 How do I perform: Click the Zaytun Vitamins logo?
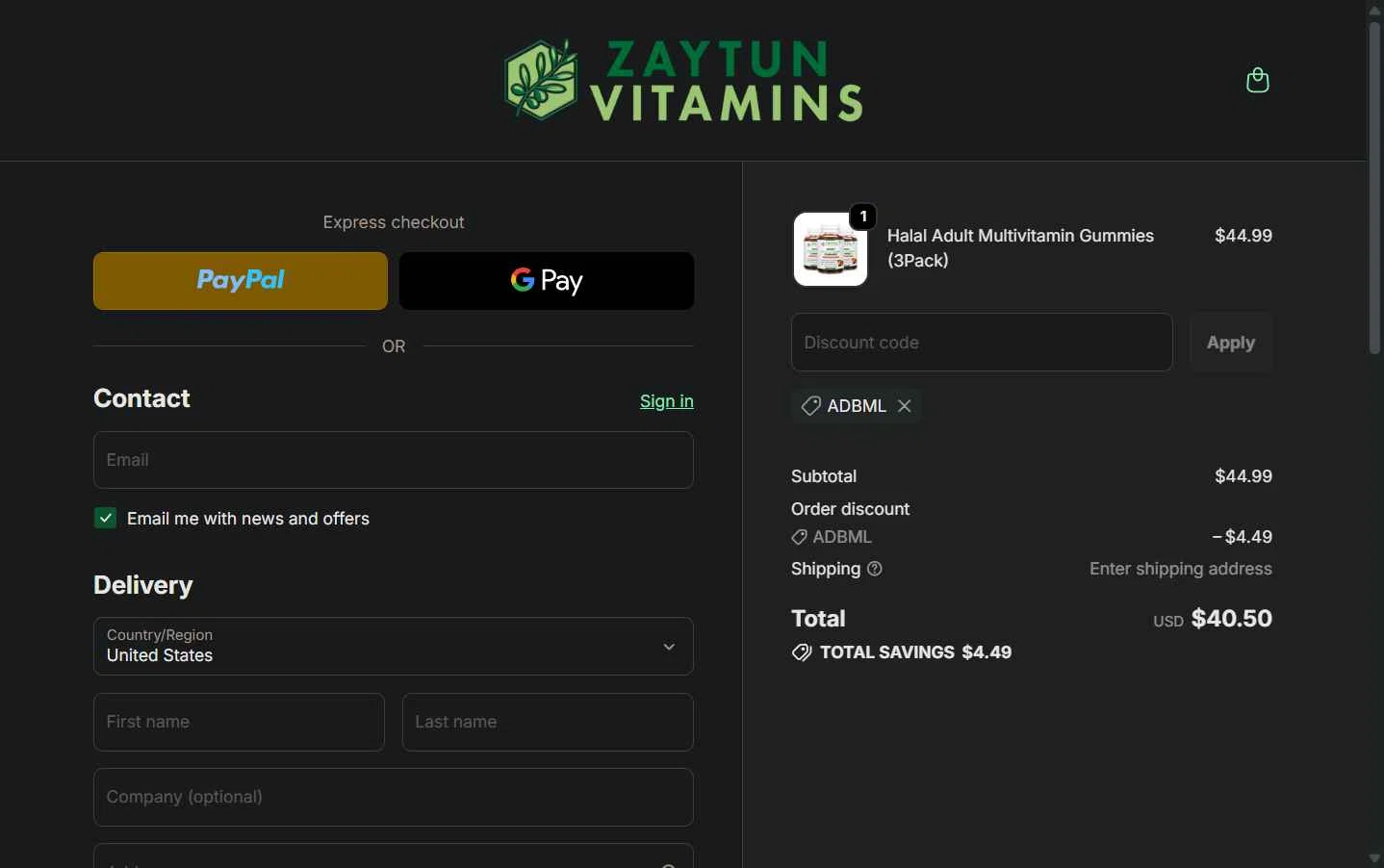click(683, 81)
